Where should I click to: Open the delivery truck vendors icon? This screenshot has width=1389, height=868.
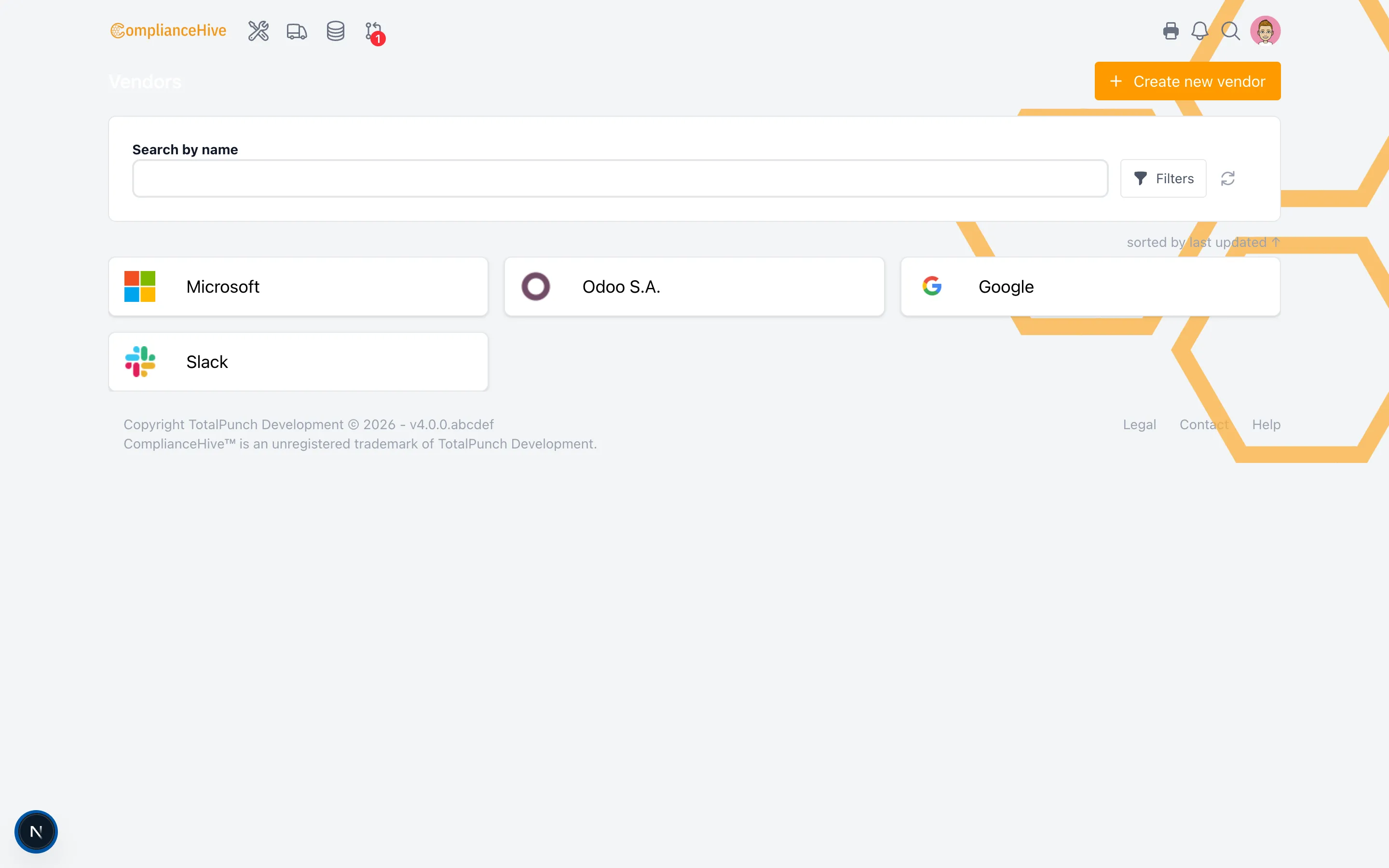(297, 31)
